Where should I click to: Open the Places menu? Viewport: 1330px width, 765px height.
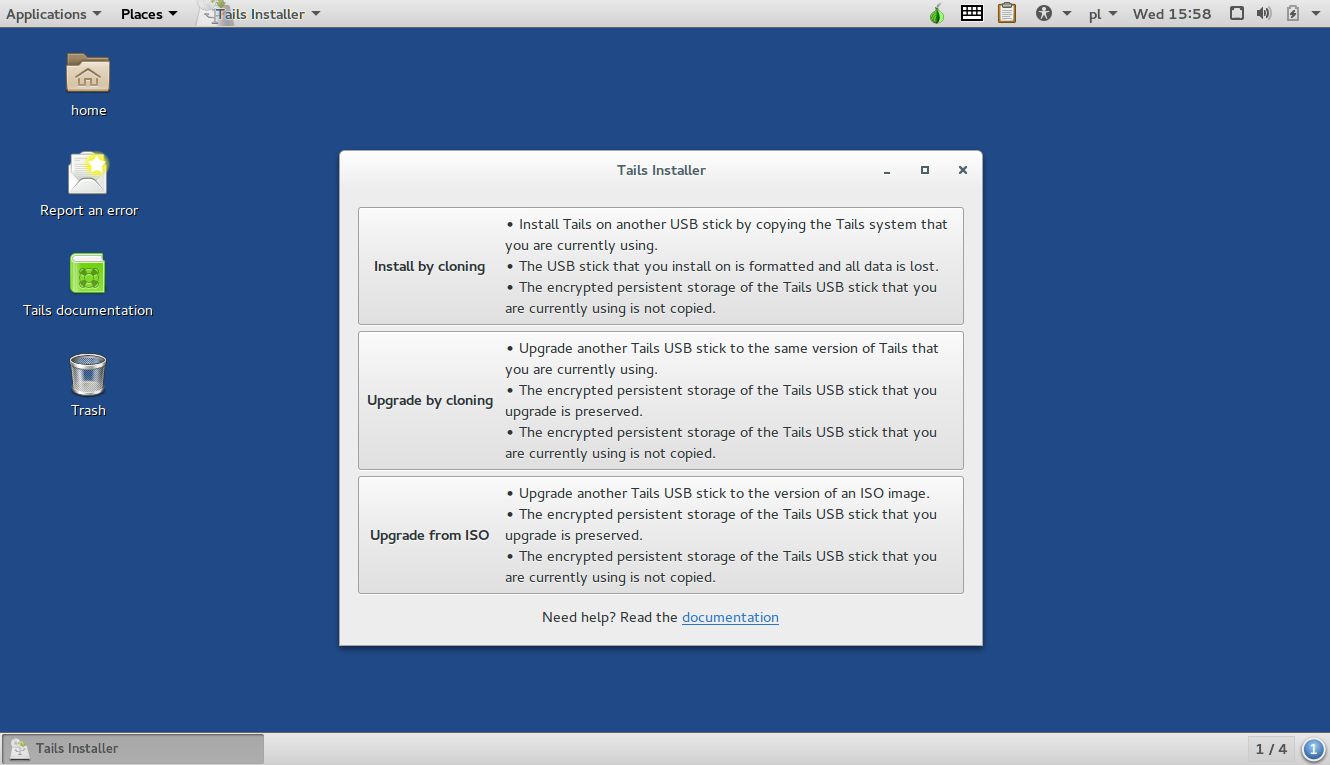coord(149,14)
